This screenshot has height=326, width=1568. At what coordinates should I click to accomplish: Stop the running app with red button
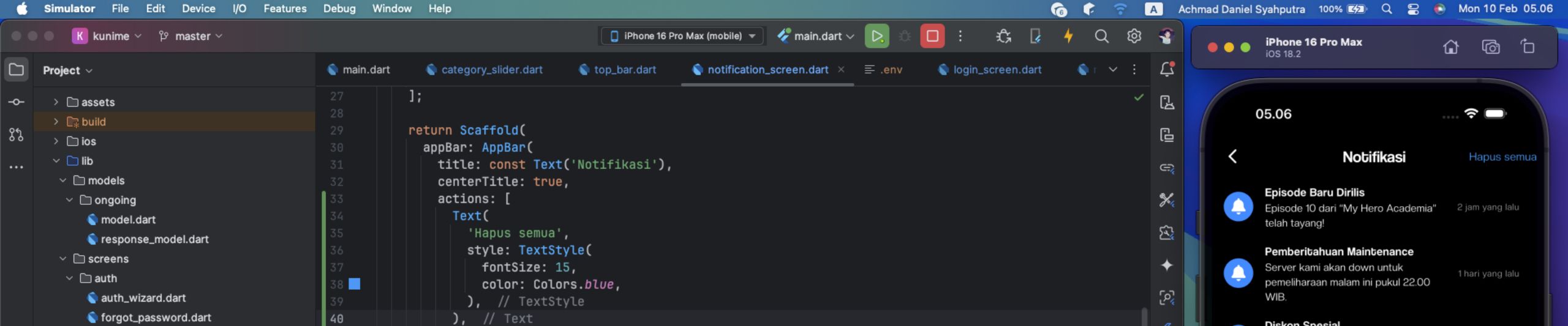pos(932,36)
